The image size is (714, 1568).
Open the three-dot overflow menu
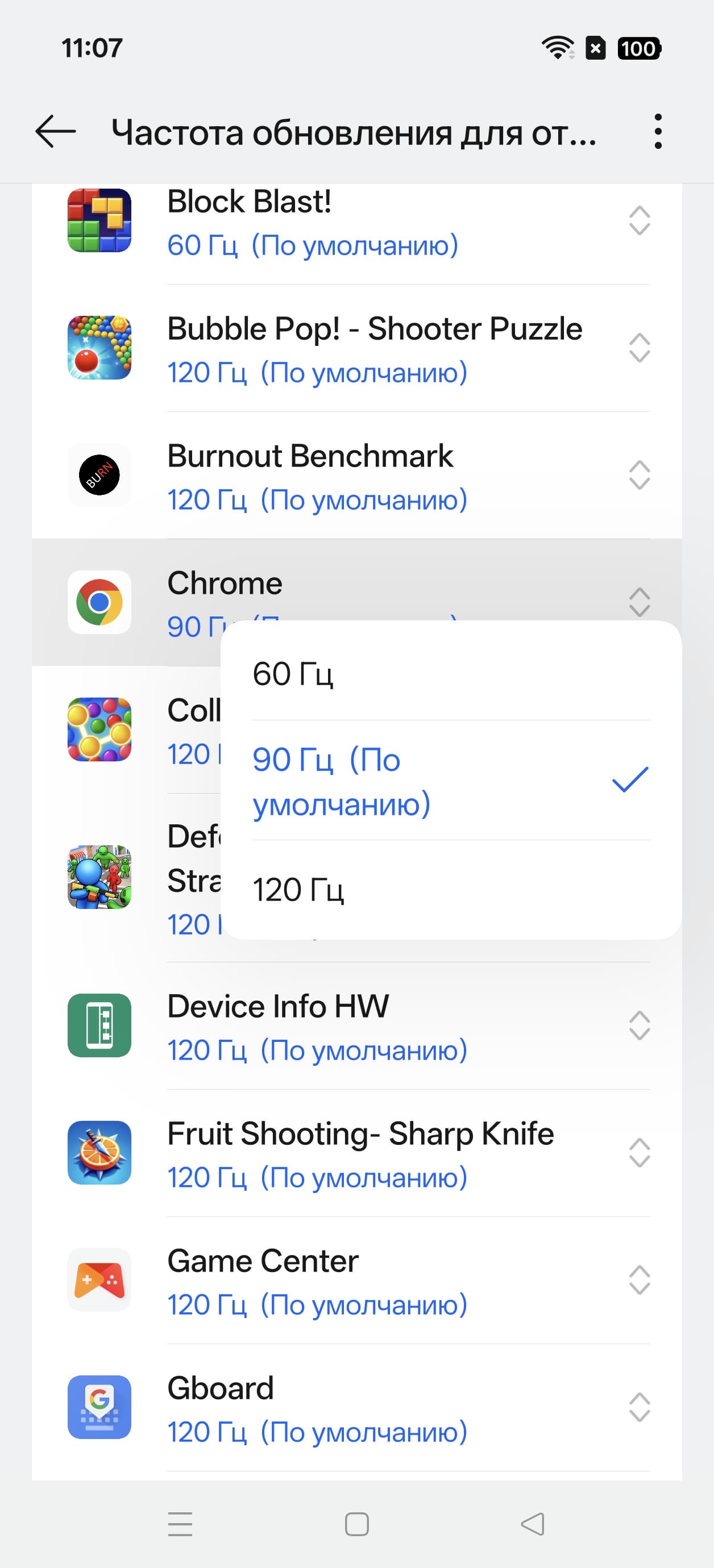point(657,131)
